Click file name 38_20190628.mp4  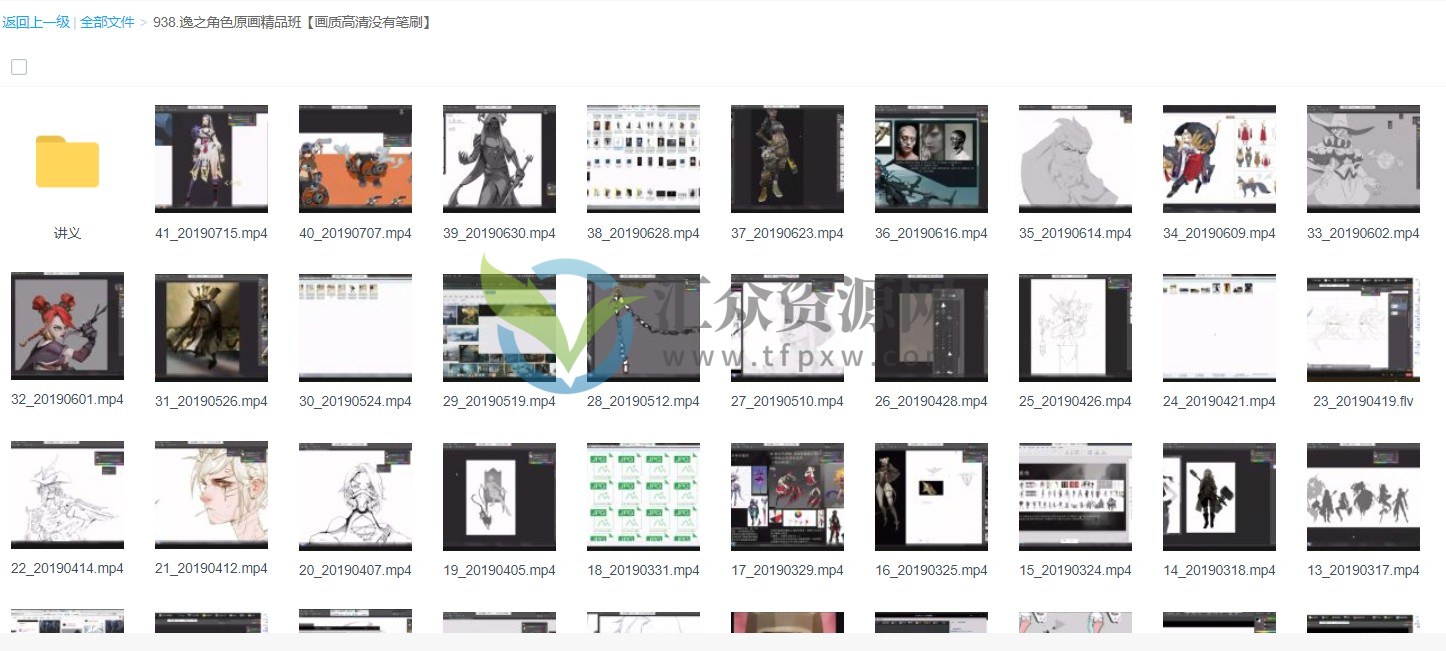(643, 233)
